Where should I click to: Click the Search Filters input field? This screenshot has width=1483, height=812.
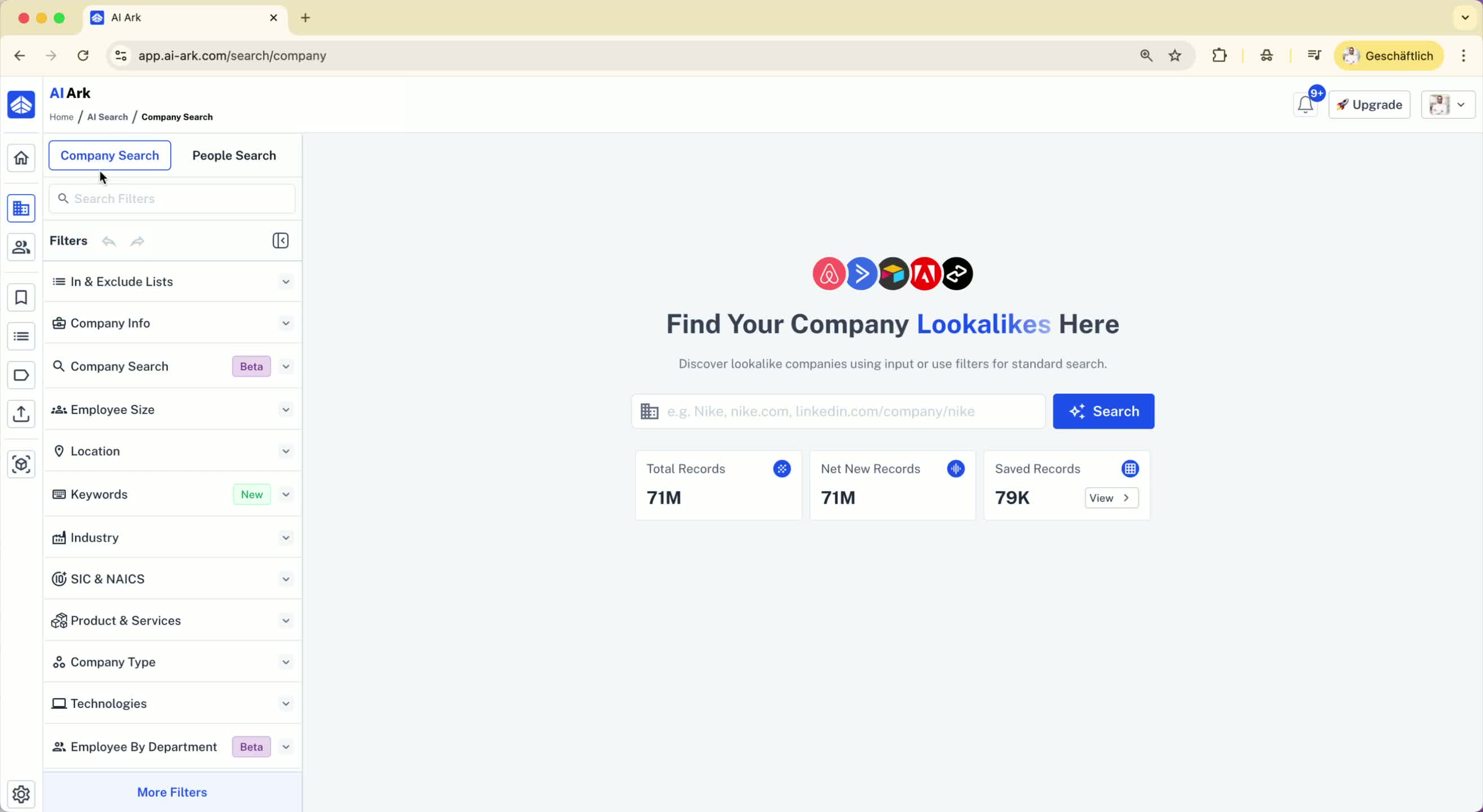point(173,198)
